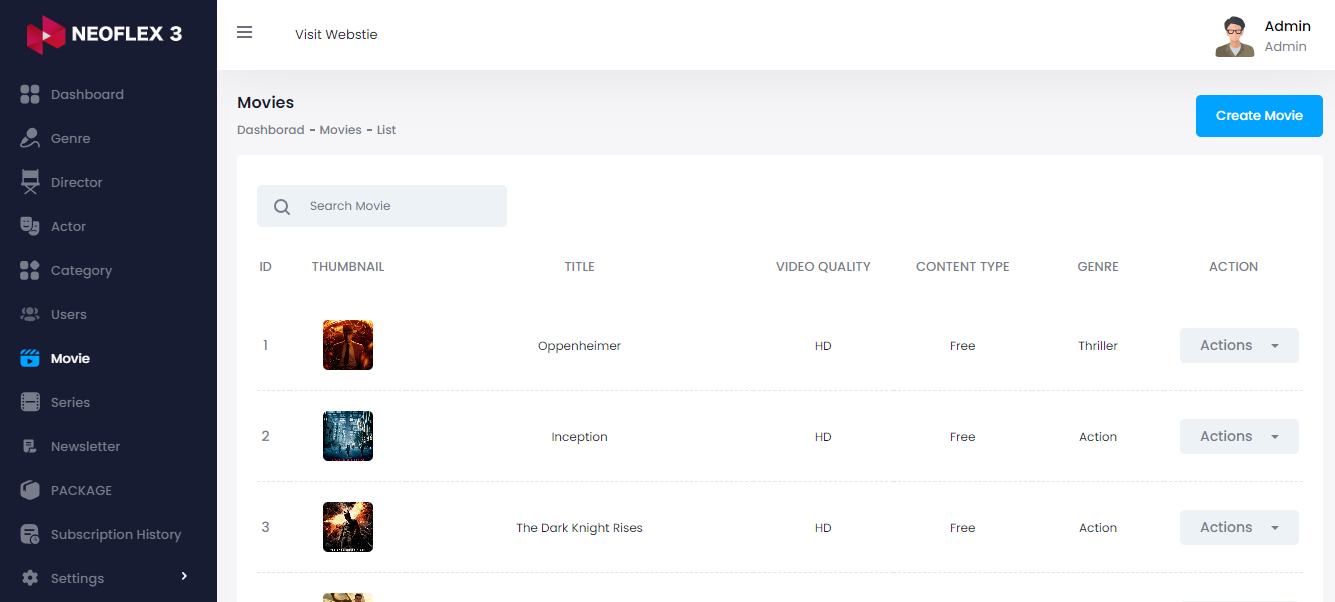Expand the Settings submenu chevron
The height and width of the screenshot is (602, 1335).
(x=184, y=577)
